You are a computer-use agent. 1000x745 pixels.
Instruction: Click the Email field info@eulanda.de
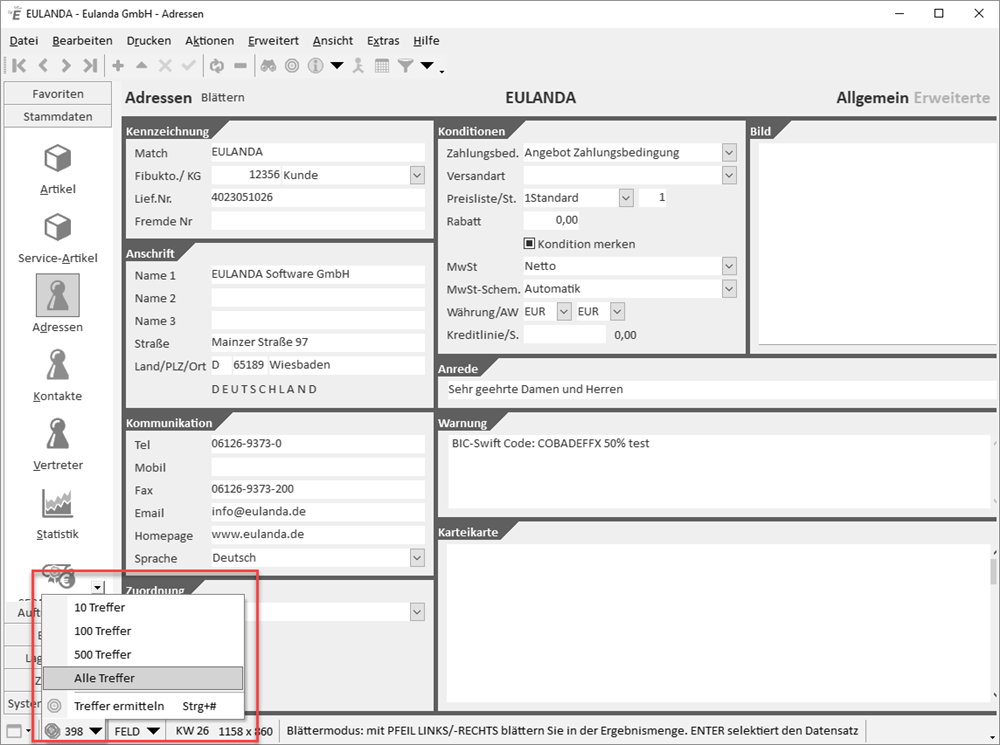318,512
